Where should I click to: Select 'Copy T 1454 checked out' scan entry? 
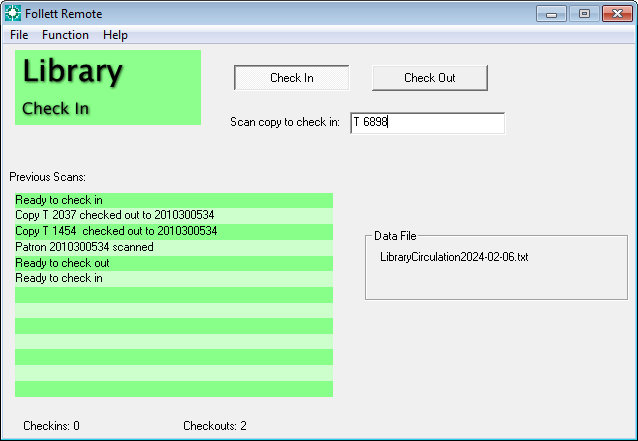115,231
